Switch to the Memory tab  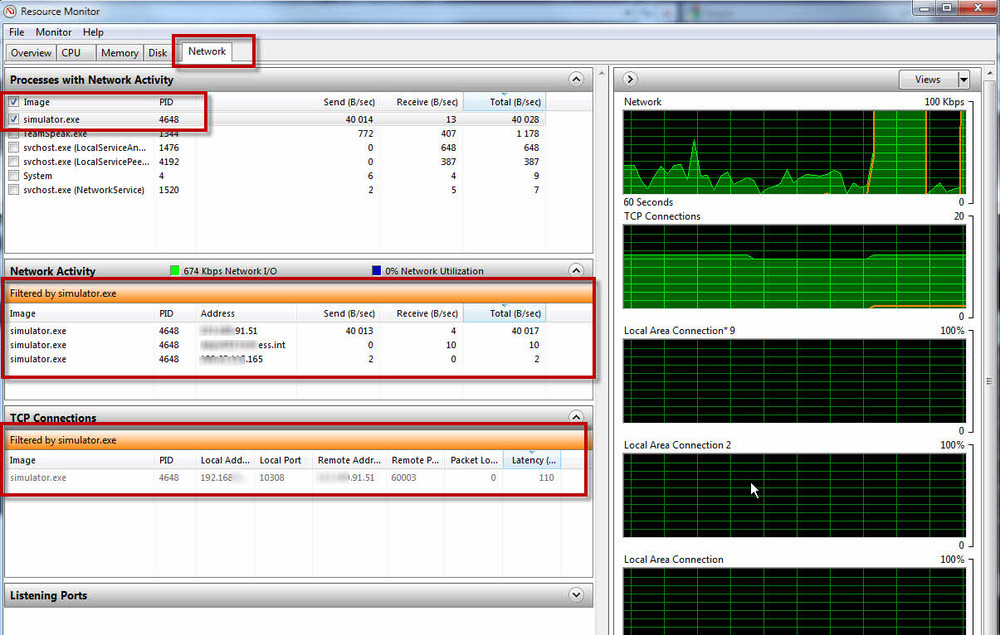tap(119, 53)
